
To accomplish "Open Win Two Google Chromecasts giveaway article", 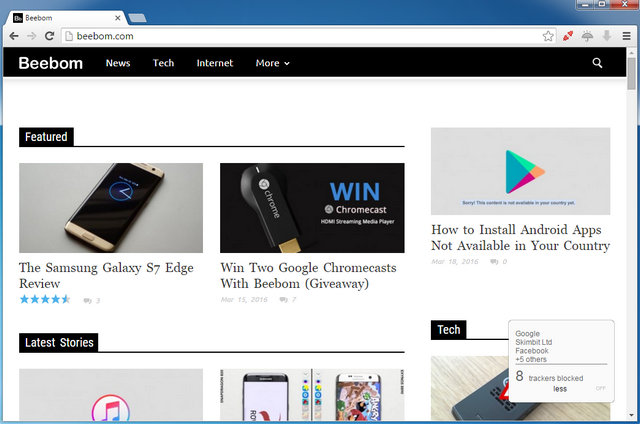I will 308,275.
